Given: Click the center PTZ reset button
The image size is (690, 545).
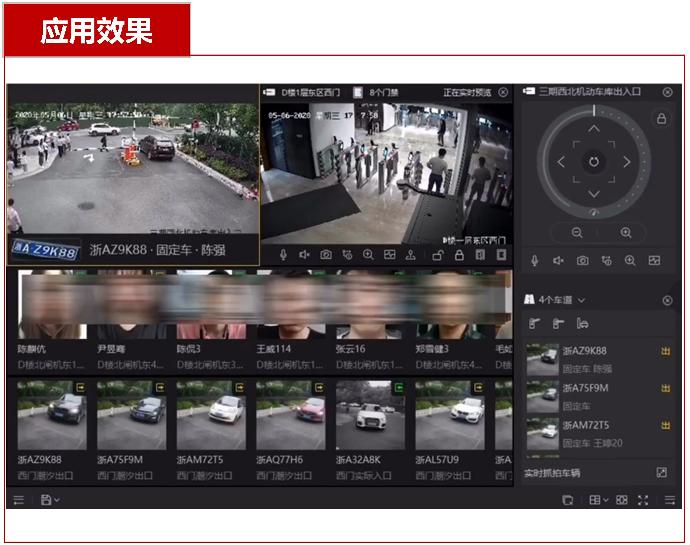Looking at the screenshot, I should 593,161.
